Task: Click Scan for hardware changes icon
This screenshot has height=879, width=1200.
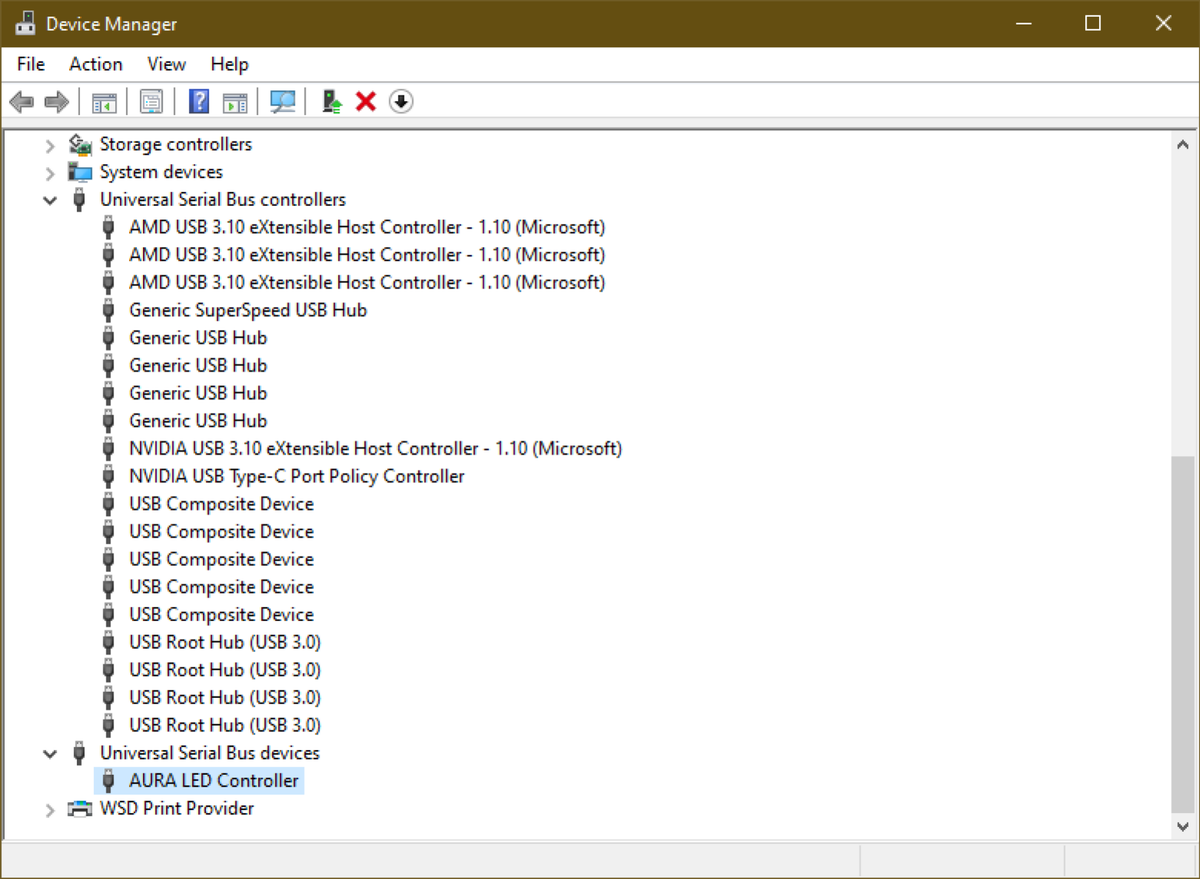Action: click(x=284, y=101)
